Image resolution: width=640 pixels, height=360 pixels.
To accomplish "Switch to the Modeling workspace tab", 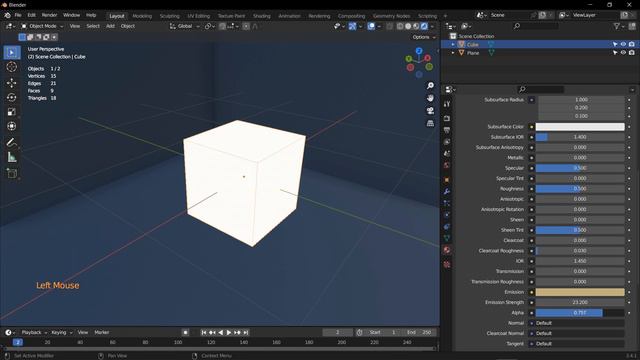I will click(x=142, y=16).
